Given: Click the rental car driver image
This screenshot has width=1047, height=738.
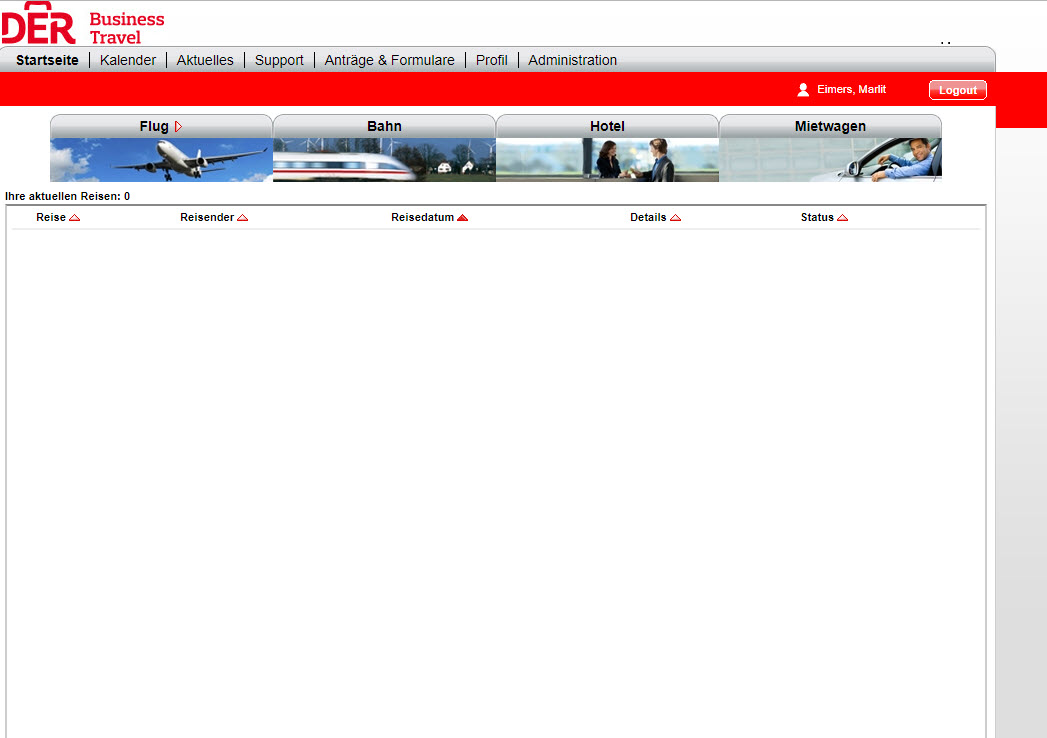Looking at the screenshot, I should click(x=830, y=160).
